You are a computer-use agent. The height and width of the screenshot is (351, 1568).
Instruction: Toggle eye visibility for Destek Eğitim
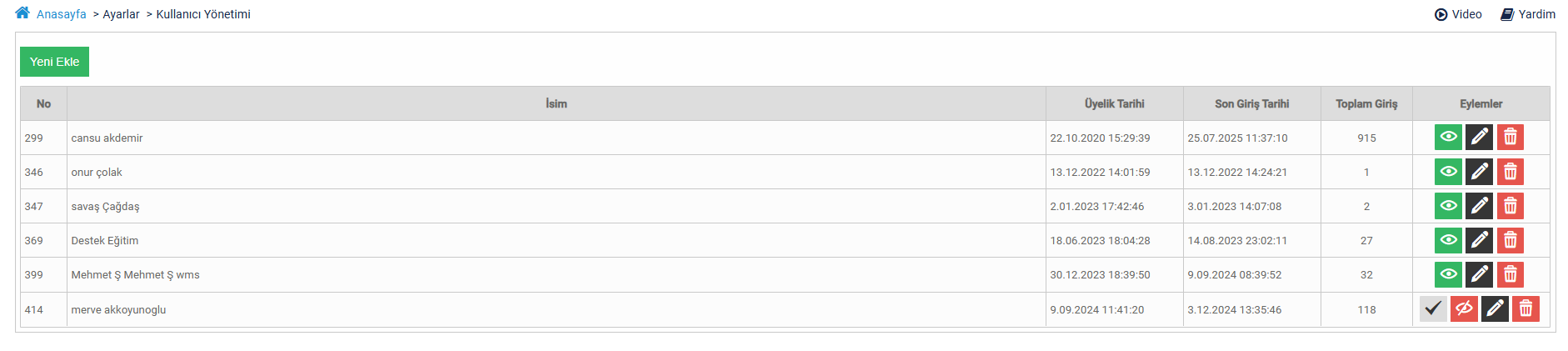[1448, 240]
